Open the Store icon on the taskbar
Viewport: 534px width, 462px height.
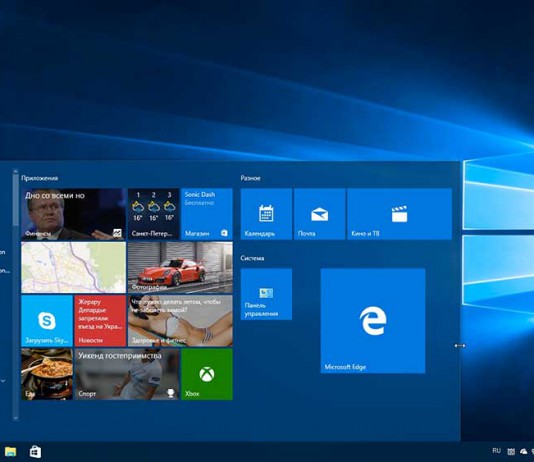35,452
